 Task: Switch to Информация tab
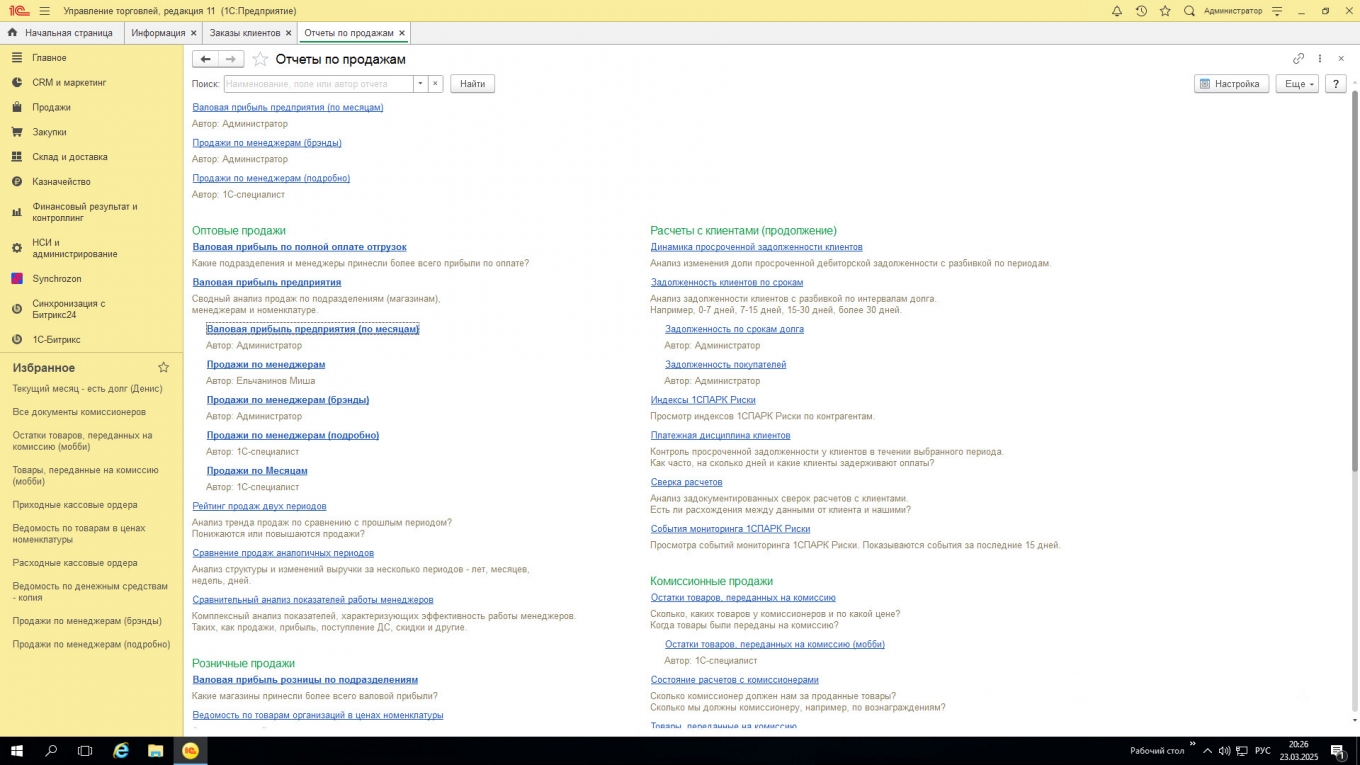coord(157,33)
